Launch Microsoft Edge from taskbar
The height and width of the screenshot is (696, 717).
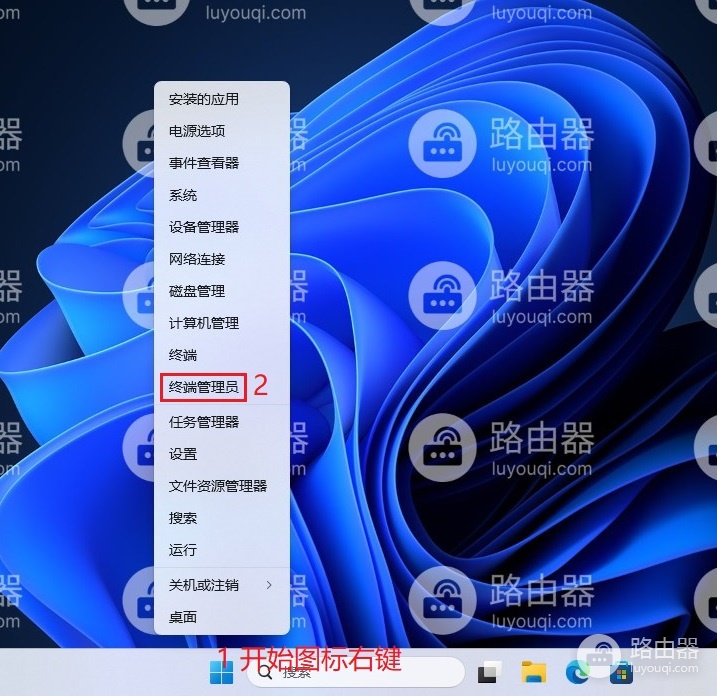click(578, 673)
